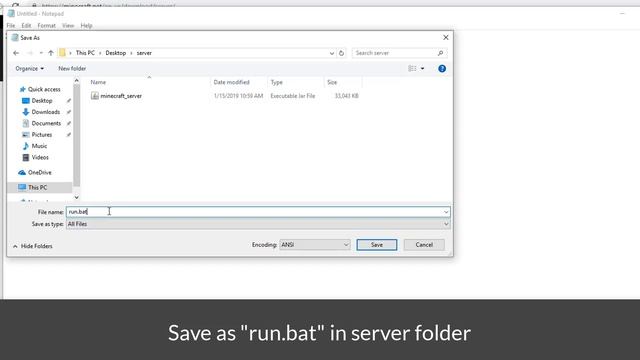The height and width of the screenshot is (360, 640).
Task: Click the search magnifier icon
Action: coord(440,53)
